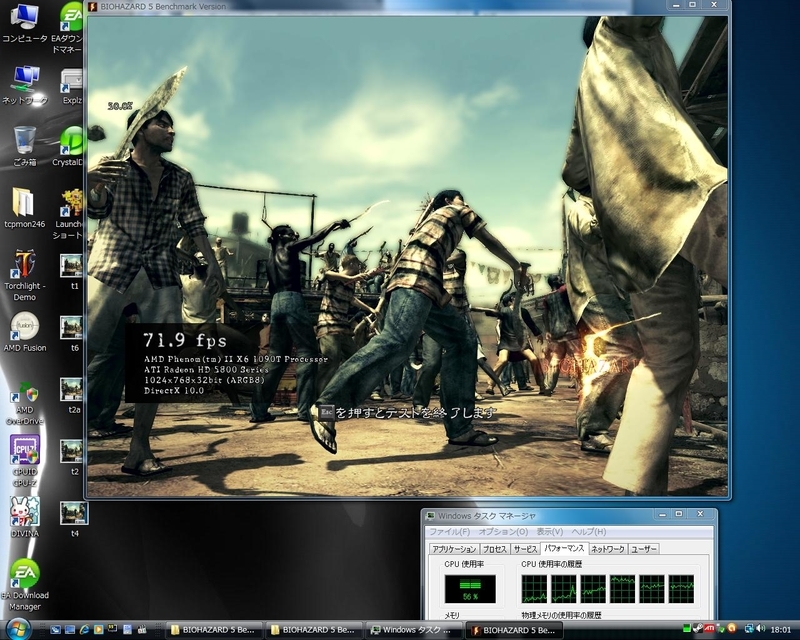This screenshot has height=640, width=800.
Task: Open 表示(V) menu in Task Manager
Action: pyautogui.click(x=549, y=532)
